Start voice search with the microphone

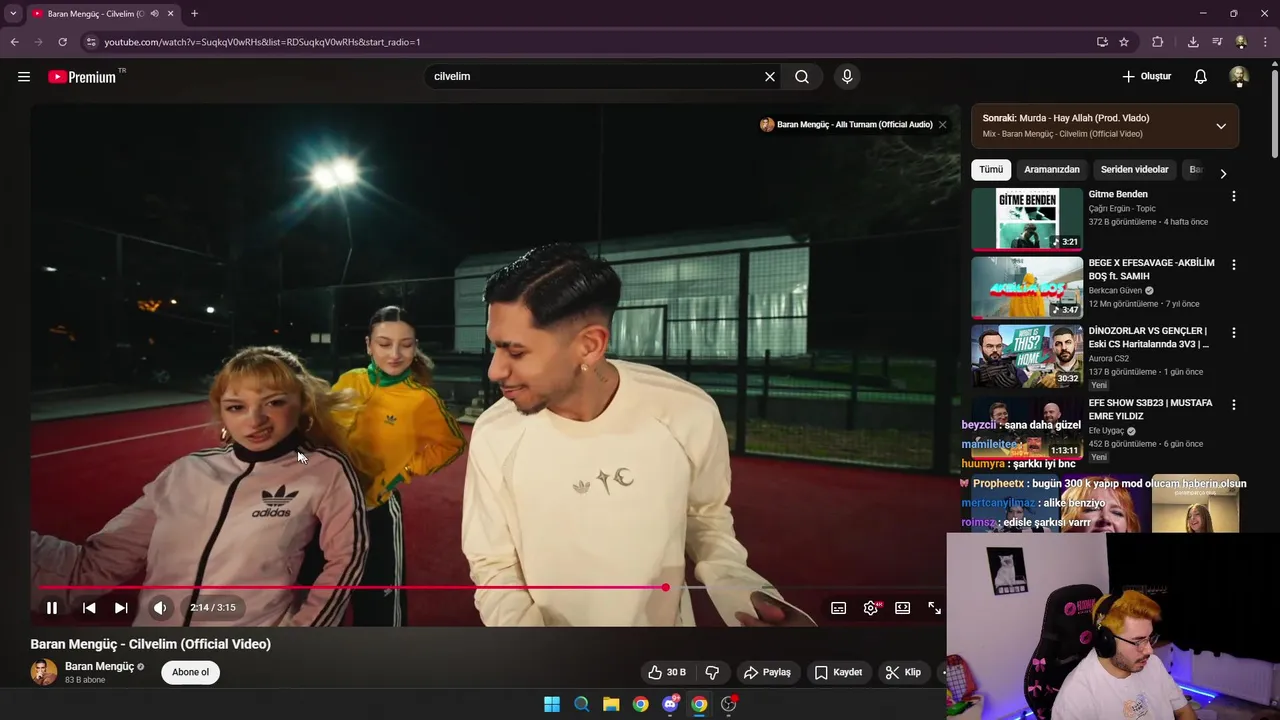(847, 76)
